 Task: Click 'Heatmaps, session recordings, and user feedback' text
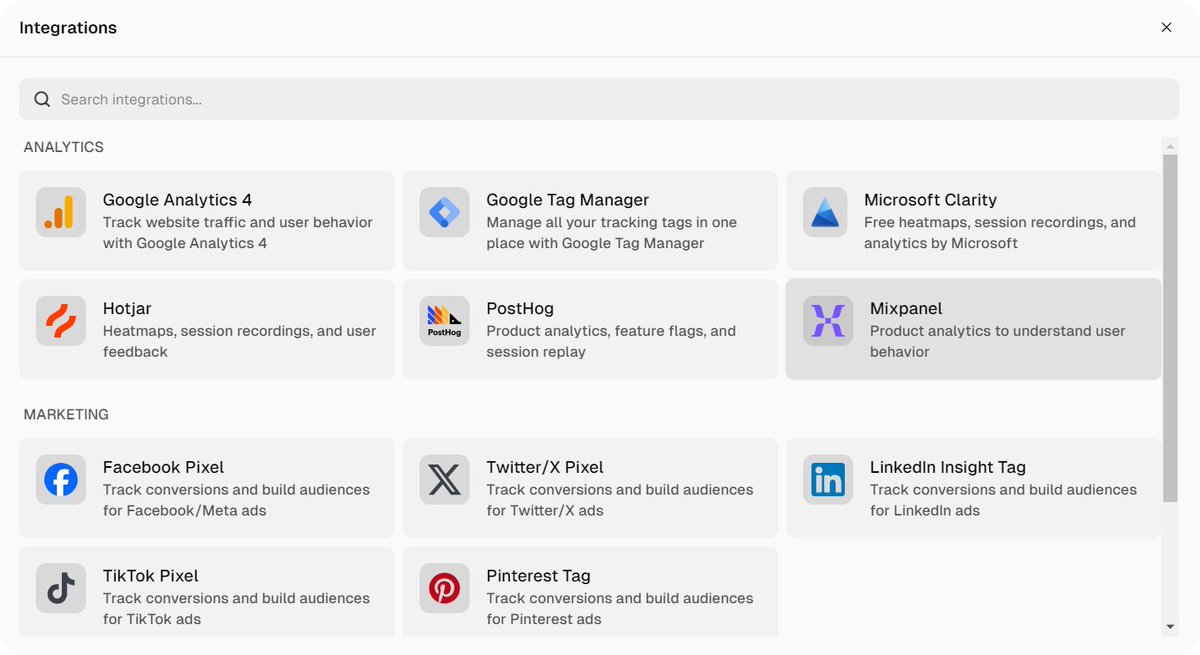[240, 341]
